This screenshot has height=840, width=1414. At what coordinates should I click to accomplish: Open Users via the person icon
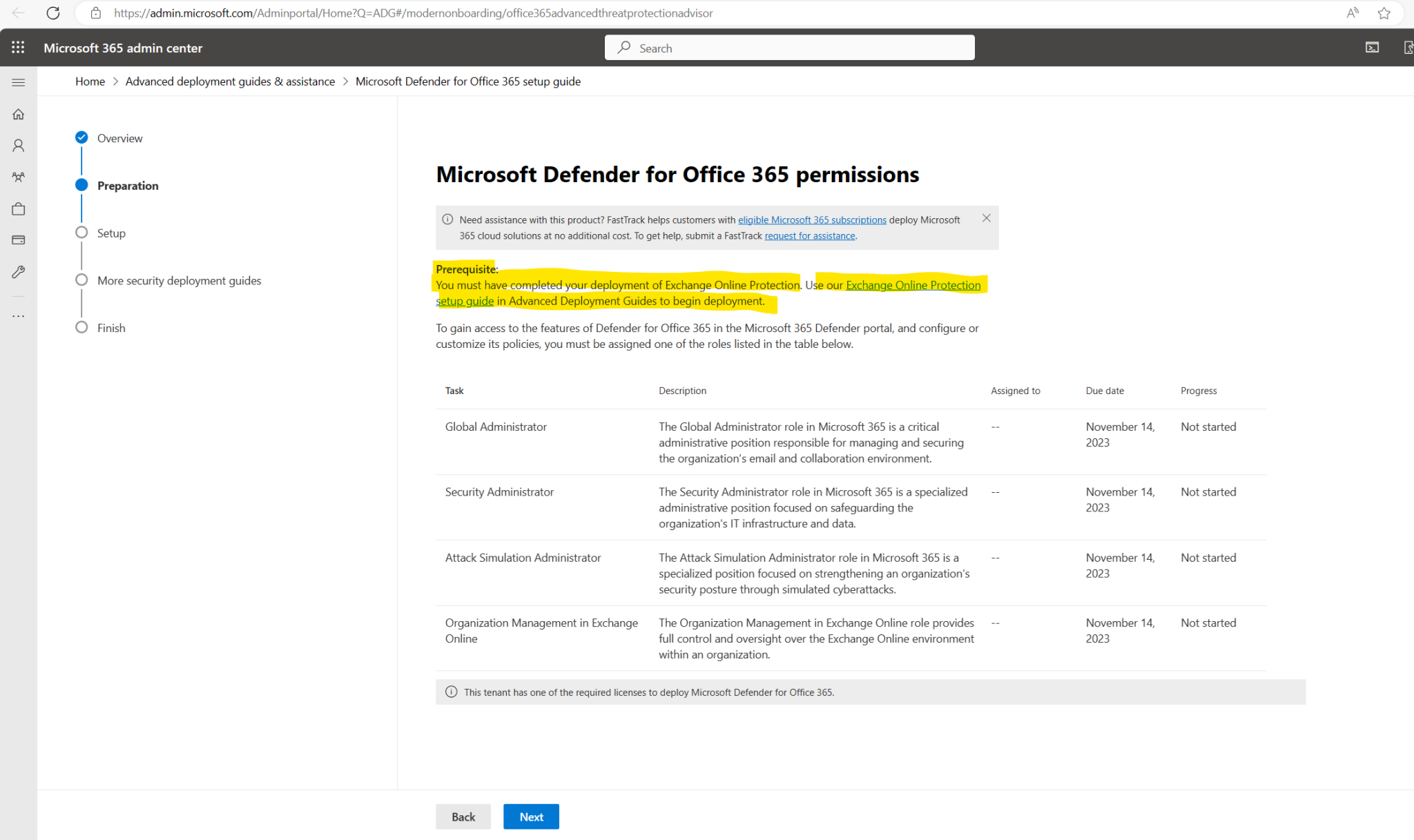pyautogui.click(x=18, y=145)
